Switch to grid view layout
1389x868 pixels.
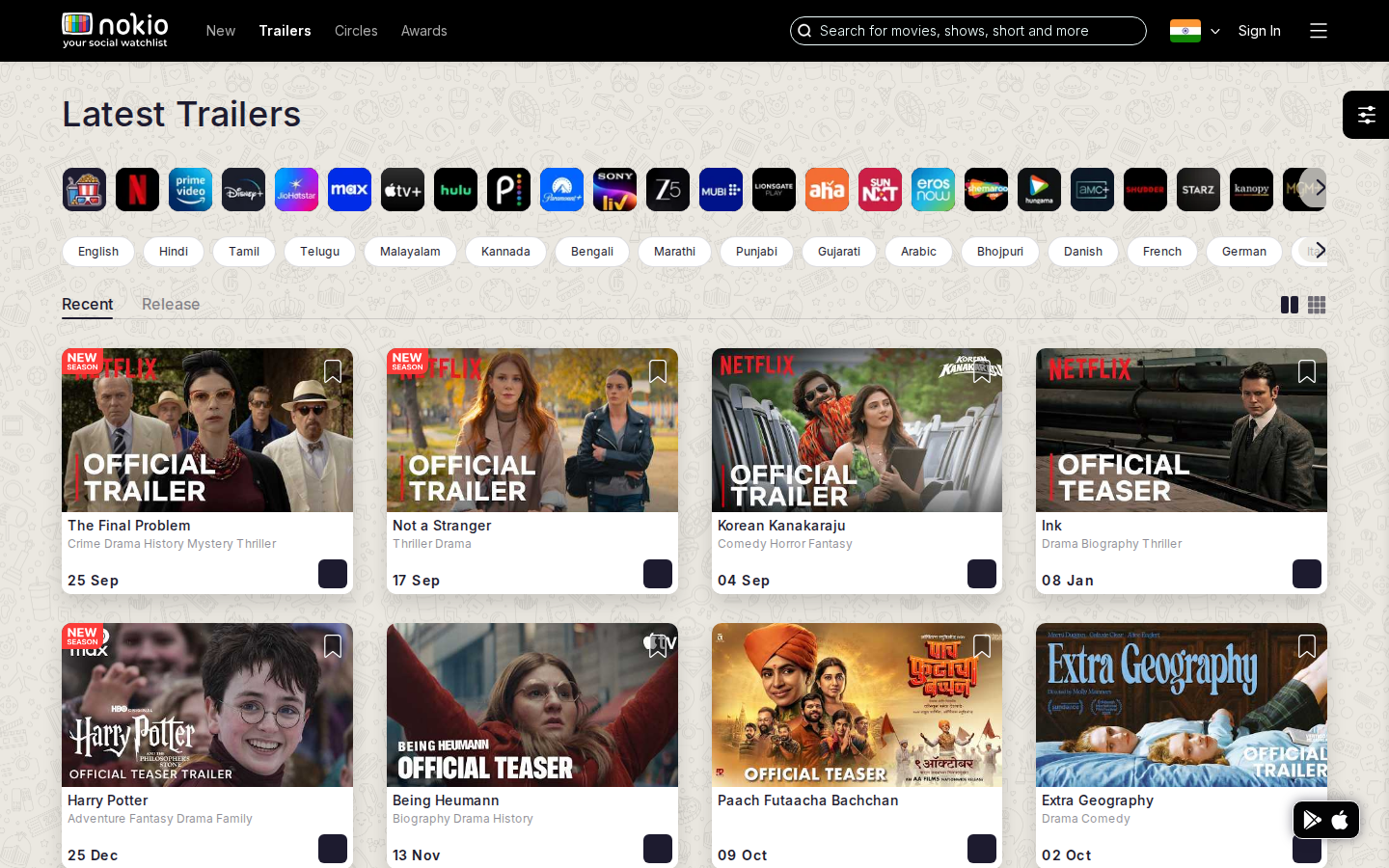(x=1317, y=305)
